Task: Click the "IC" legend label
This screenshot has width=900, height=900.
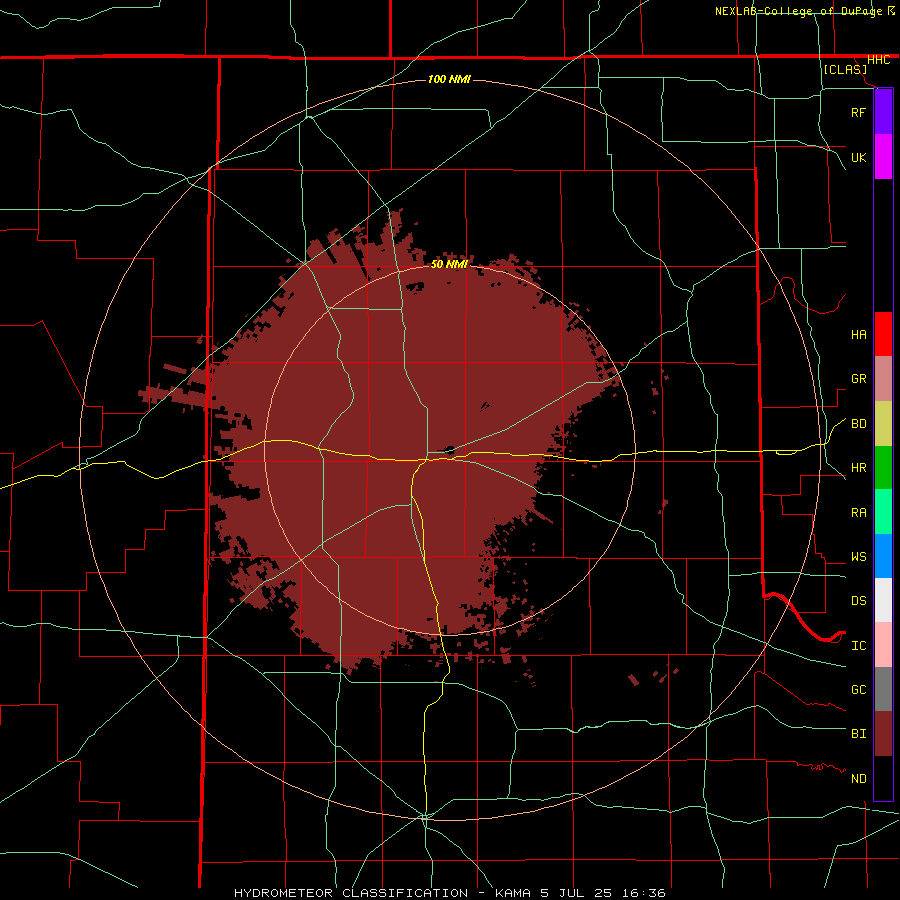Action: [858, 646]
